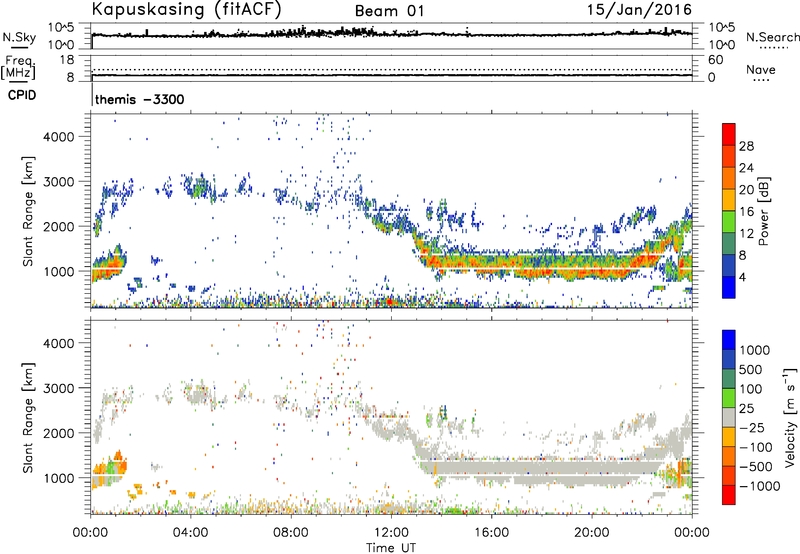Screen dimensions: 800x554
Task: Click the "Velocity [m s⁻¹]" colorbar label
Action: tap(790, 417)
